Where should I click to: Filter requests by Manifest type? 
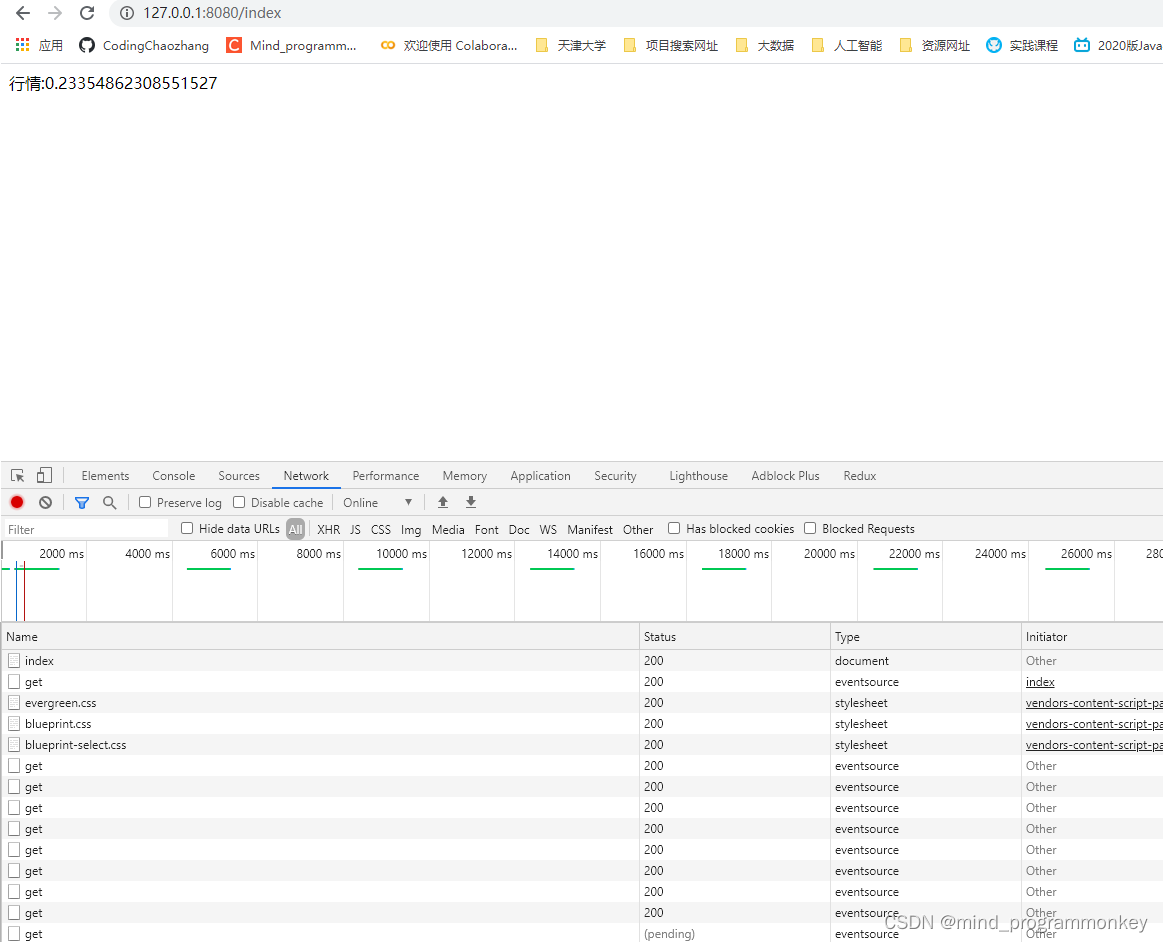(590, 529)
